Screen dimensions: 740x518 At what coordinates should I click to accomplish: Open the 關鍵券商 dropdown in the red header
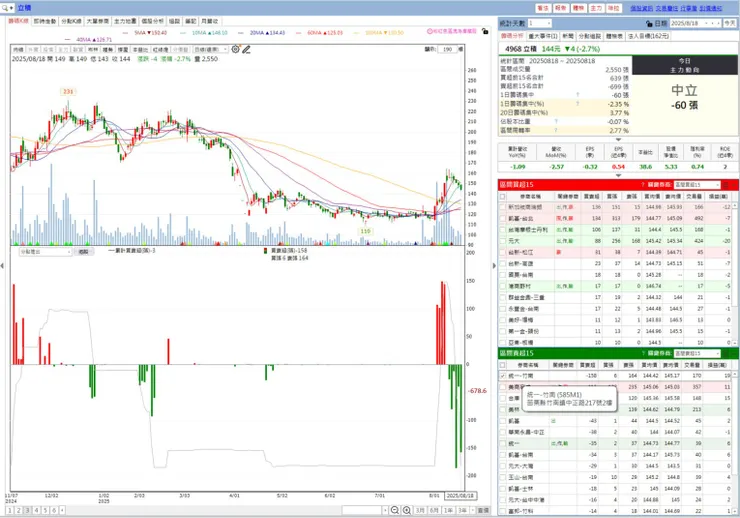[x=697, y=184]
